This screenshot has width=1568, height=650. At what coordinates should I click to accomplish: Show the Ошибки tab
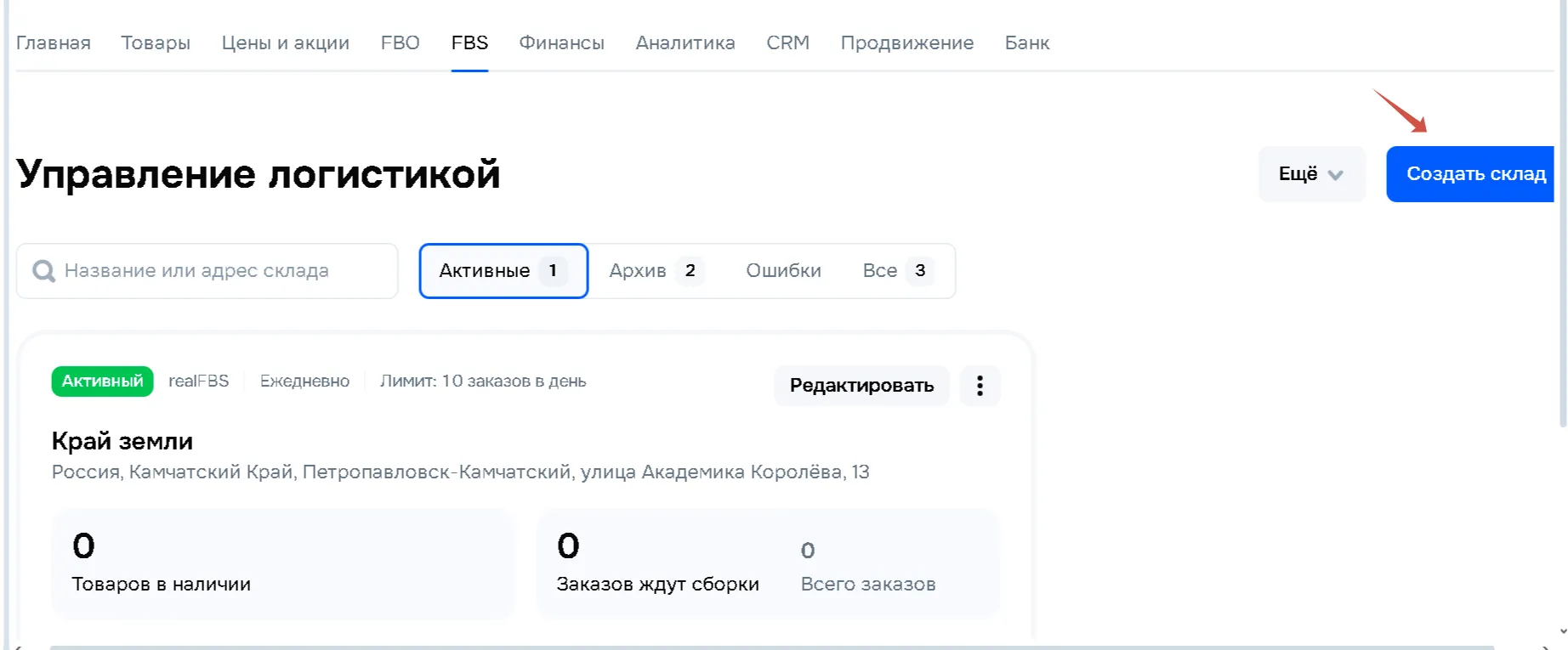[x=783, y=271]
